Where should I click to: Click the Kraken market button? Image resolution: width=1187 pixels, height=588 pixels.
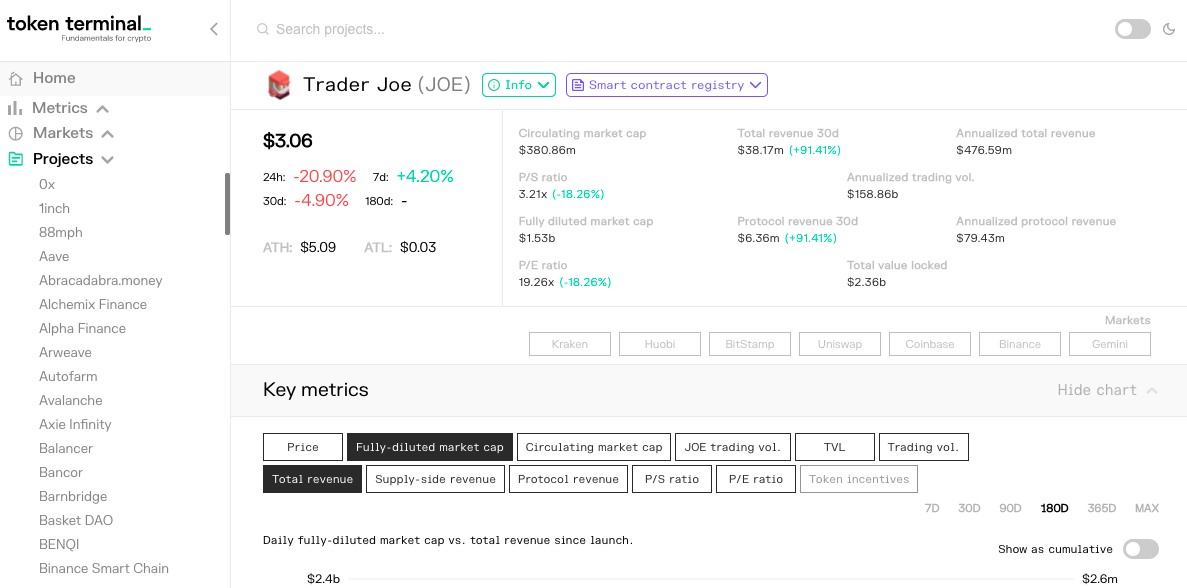[x=569, y=344]
